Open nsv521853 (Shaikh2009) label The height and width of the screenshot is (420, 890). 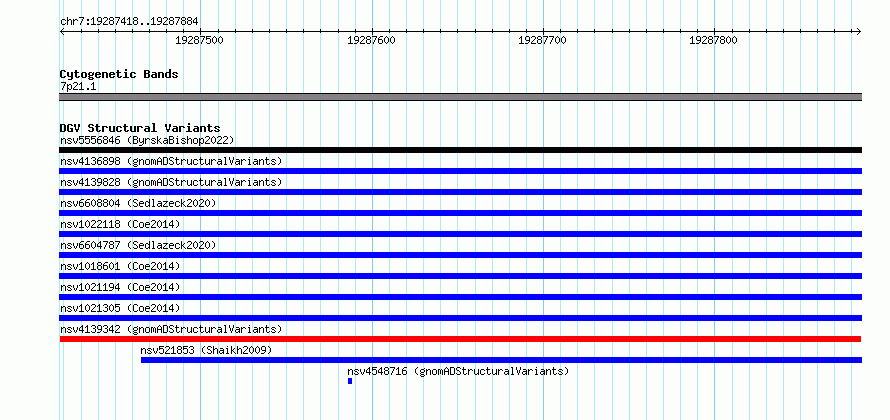coord(207,350)
